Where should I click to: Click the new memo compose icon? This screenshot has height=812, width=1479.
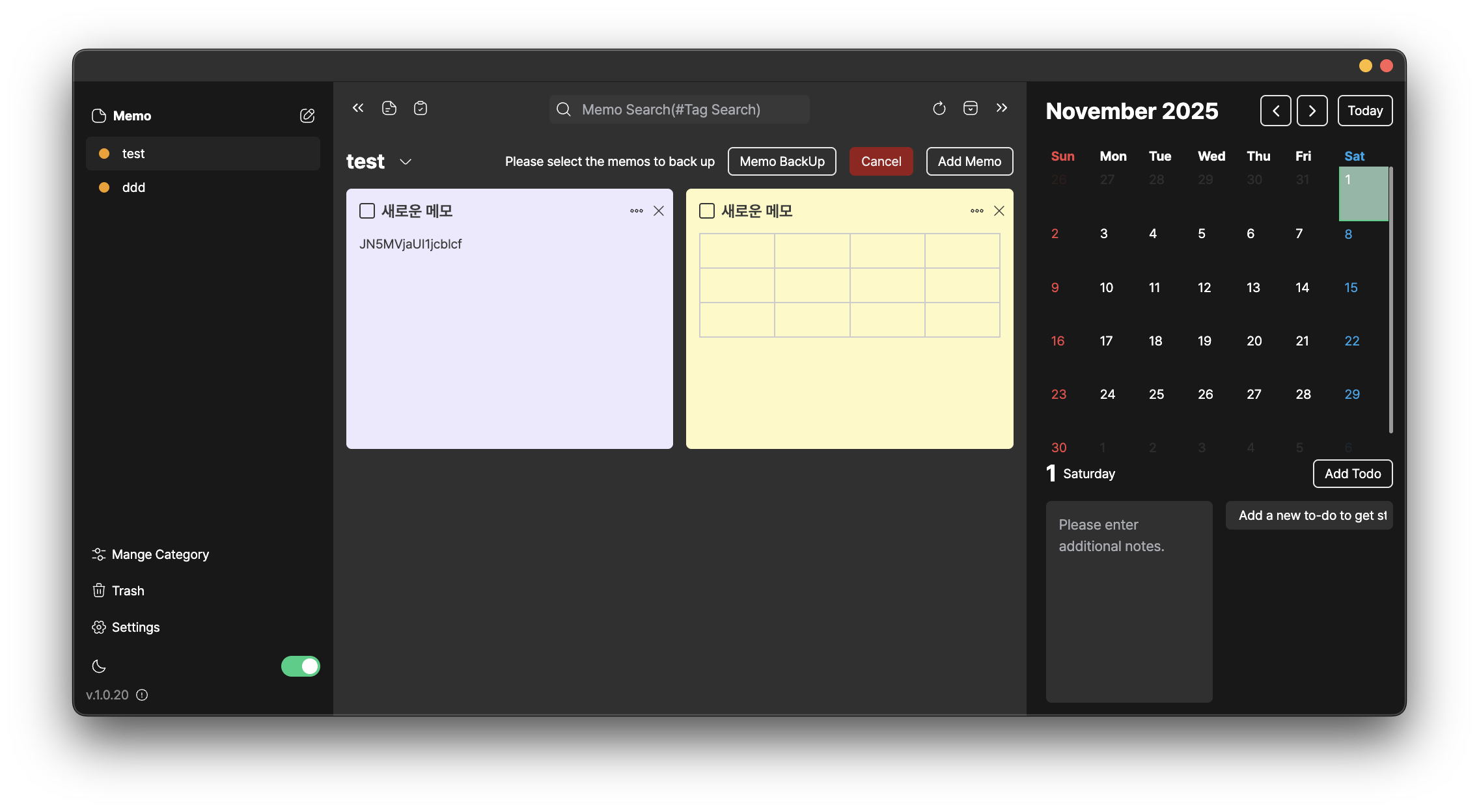click(x=307, y=116)
